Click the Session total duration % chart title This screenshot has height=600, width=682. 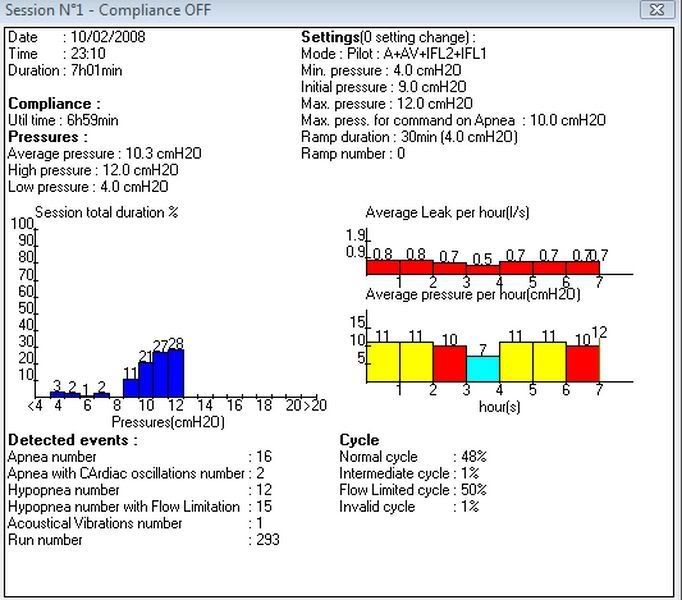106,212
